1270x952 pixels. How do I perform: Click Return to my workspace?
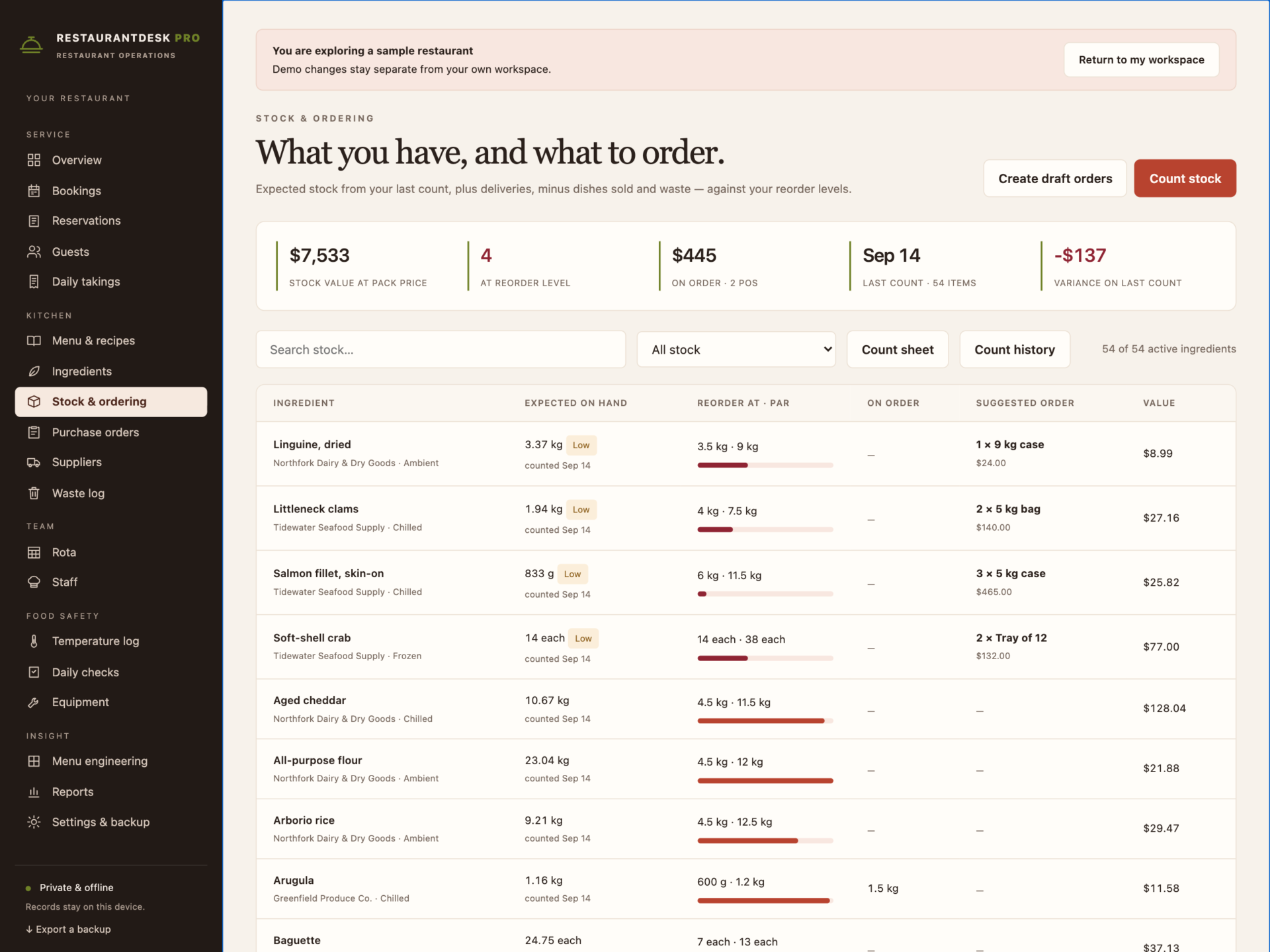pos(1141,59)
